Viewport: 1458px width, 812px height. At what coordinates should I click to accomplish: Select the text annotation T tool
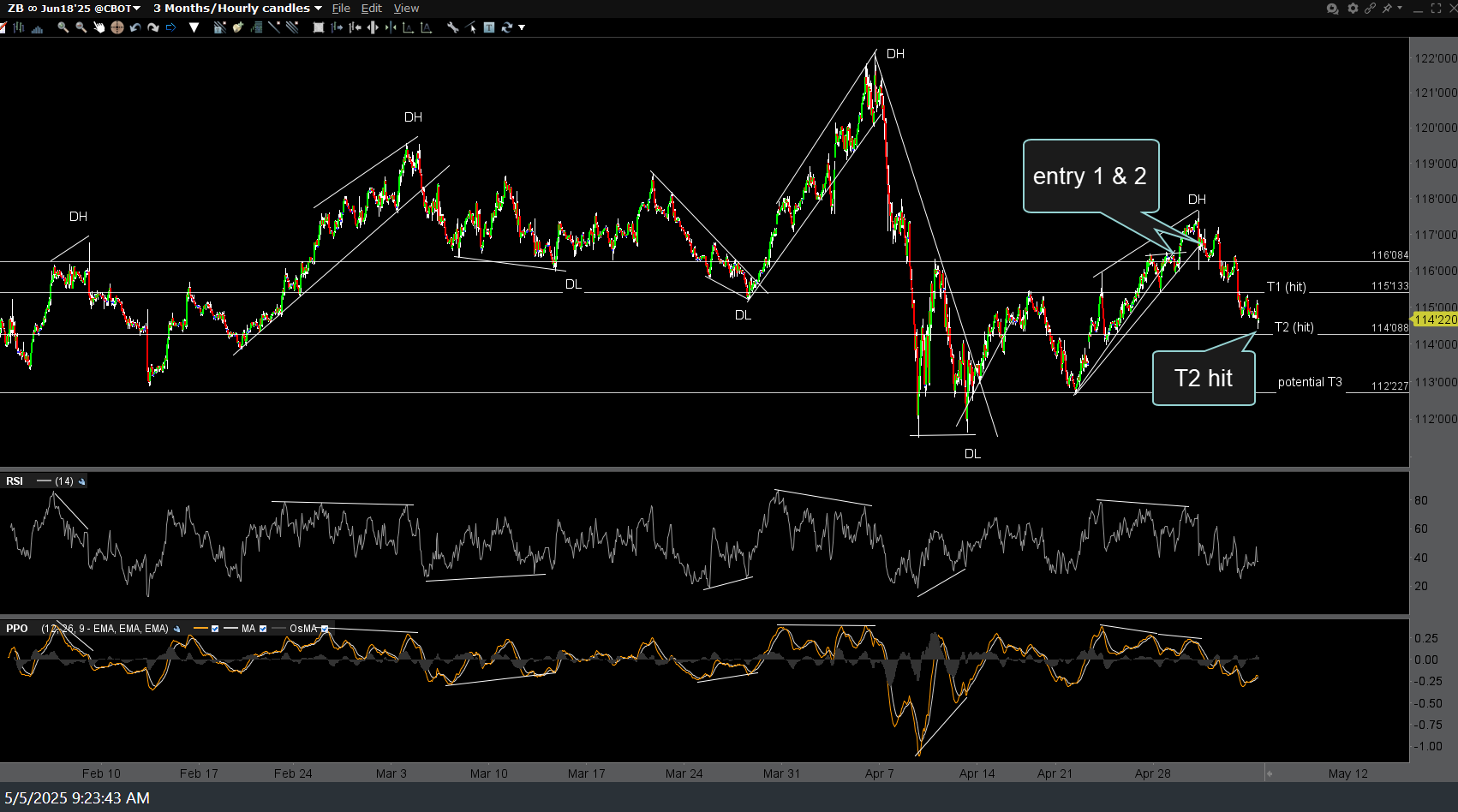(489, 27)
